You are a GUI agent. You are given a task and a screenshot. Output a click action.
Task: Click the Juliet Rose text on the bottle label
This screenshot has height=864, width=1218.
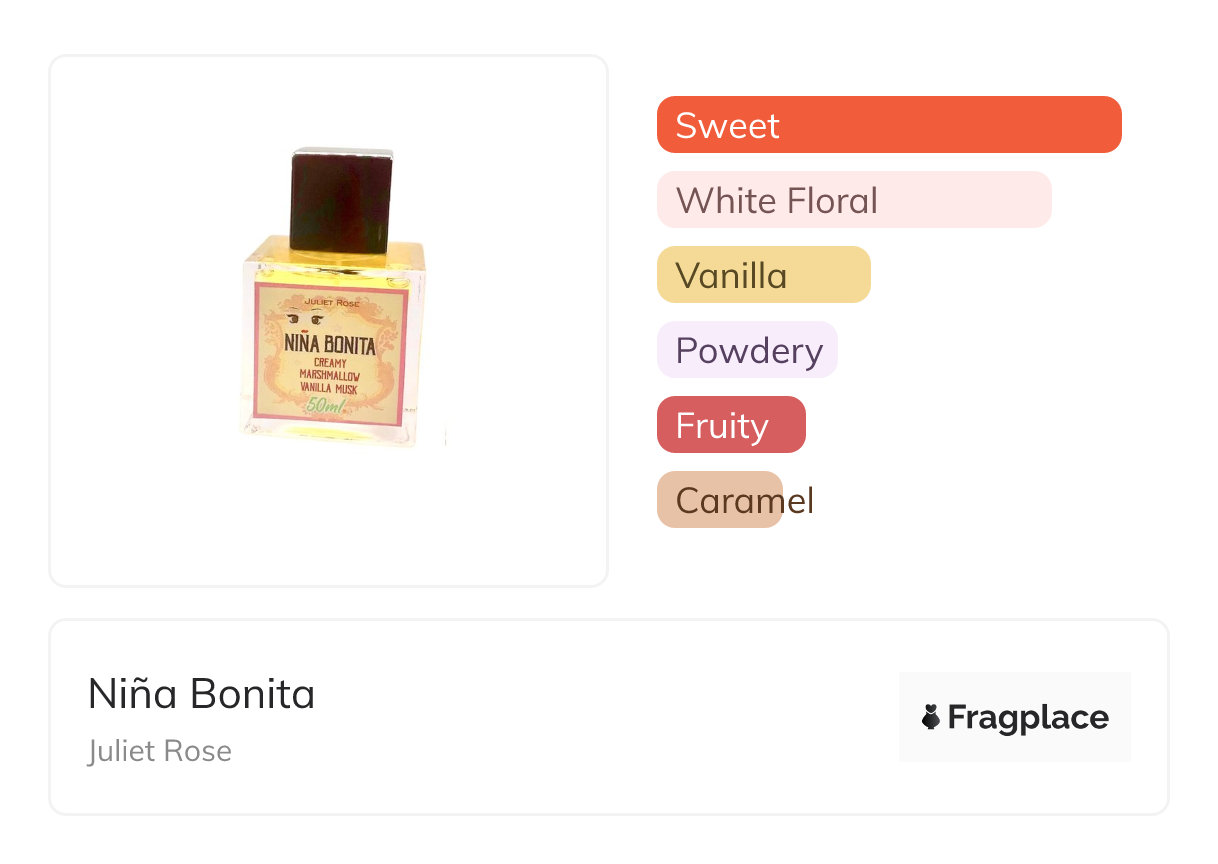coord(331,302)
